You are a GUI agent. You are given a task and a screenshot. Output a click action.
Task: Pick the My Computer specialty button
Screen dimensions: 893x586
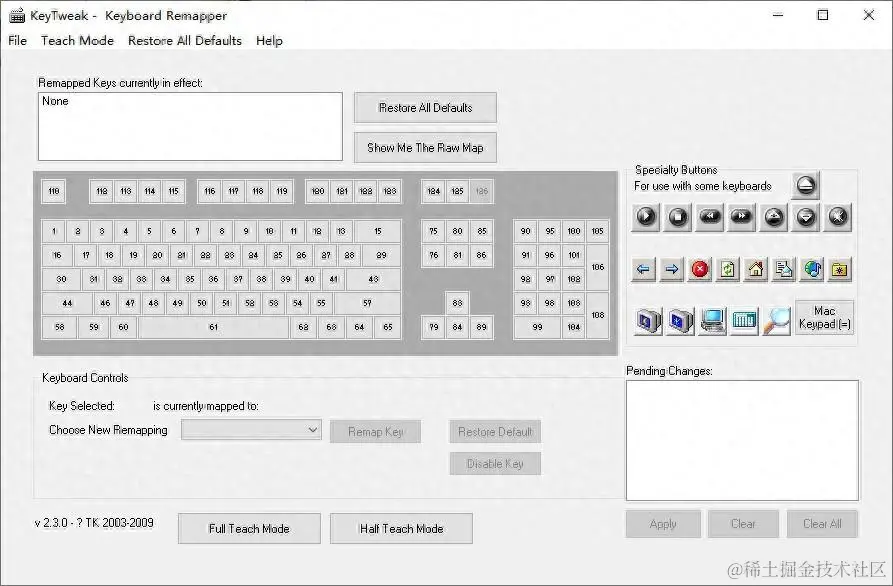[x=712, y=320]
